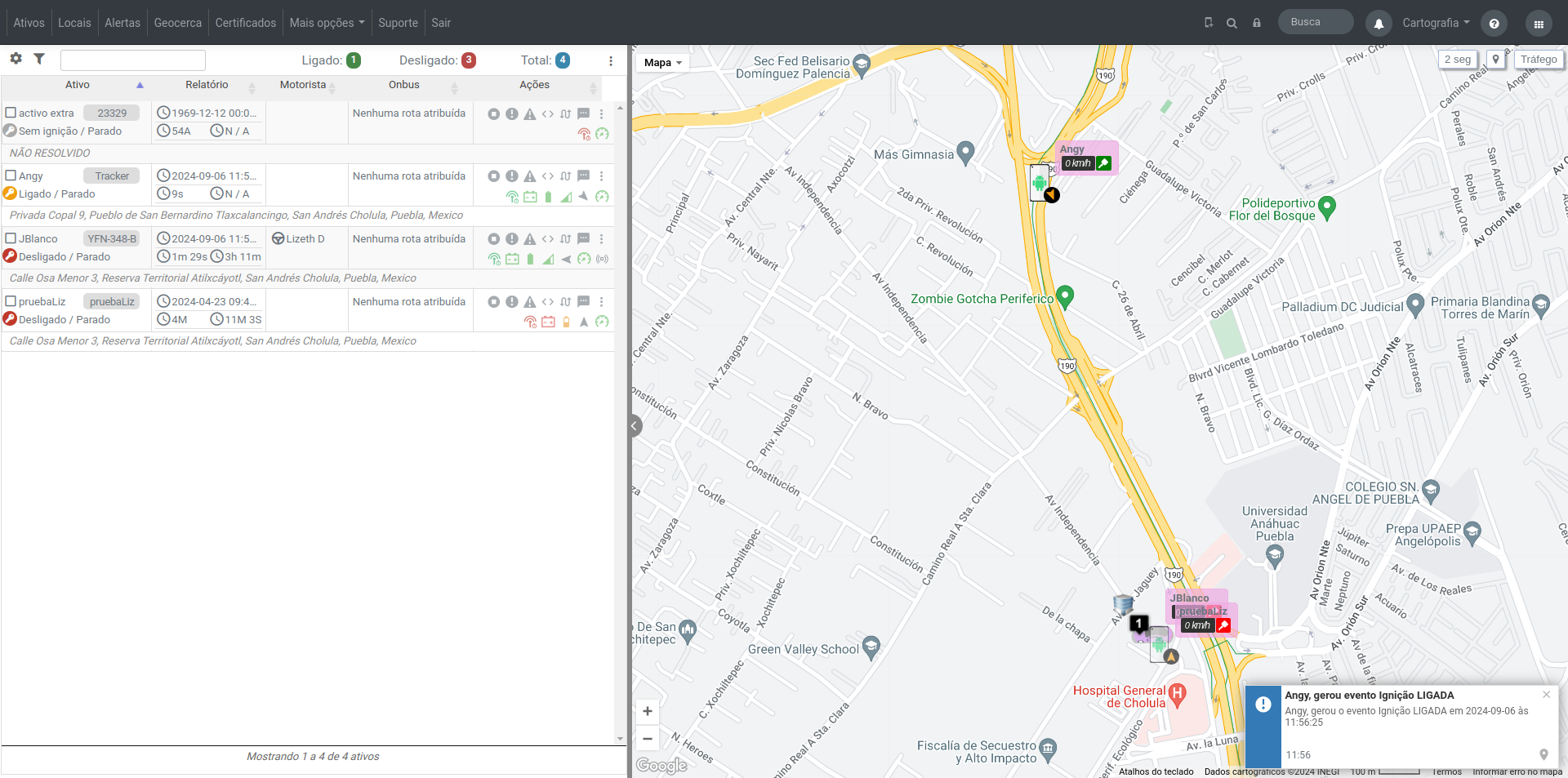This screenshot has height=778, width=1568.
Task: Zoom out the map with the minus button
Action: point(648,740)
